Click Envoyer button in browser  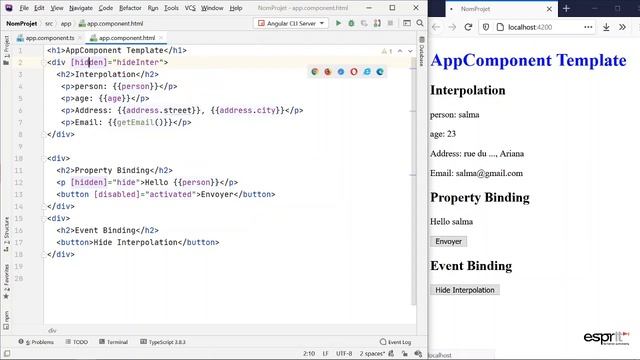pos(448,242)
